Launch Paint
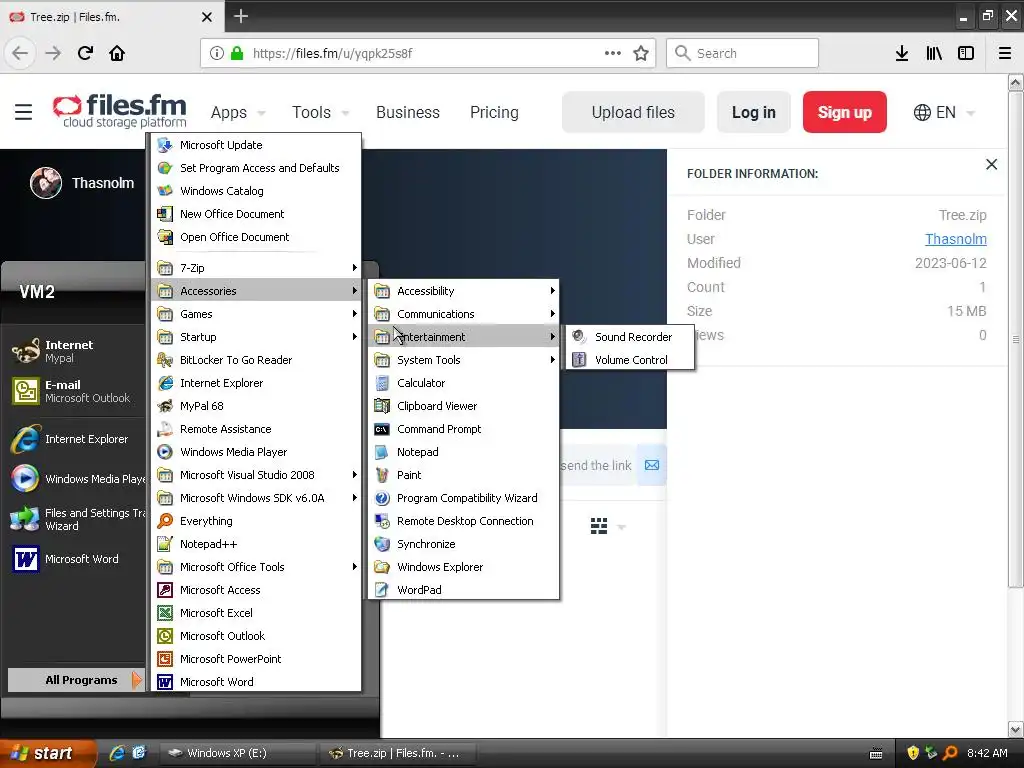 464,475
